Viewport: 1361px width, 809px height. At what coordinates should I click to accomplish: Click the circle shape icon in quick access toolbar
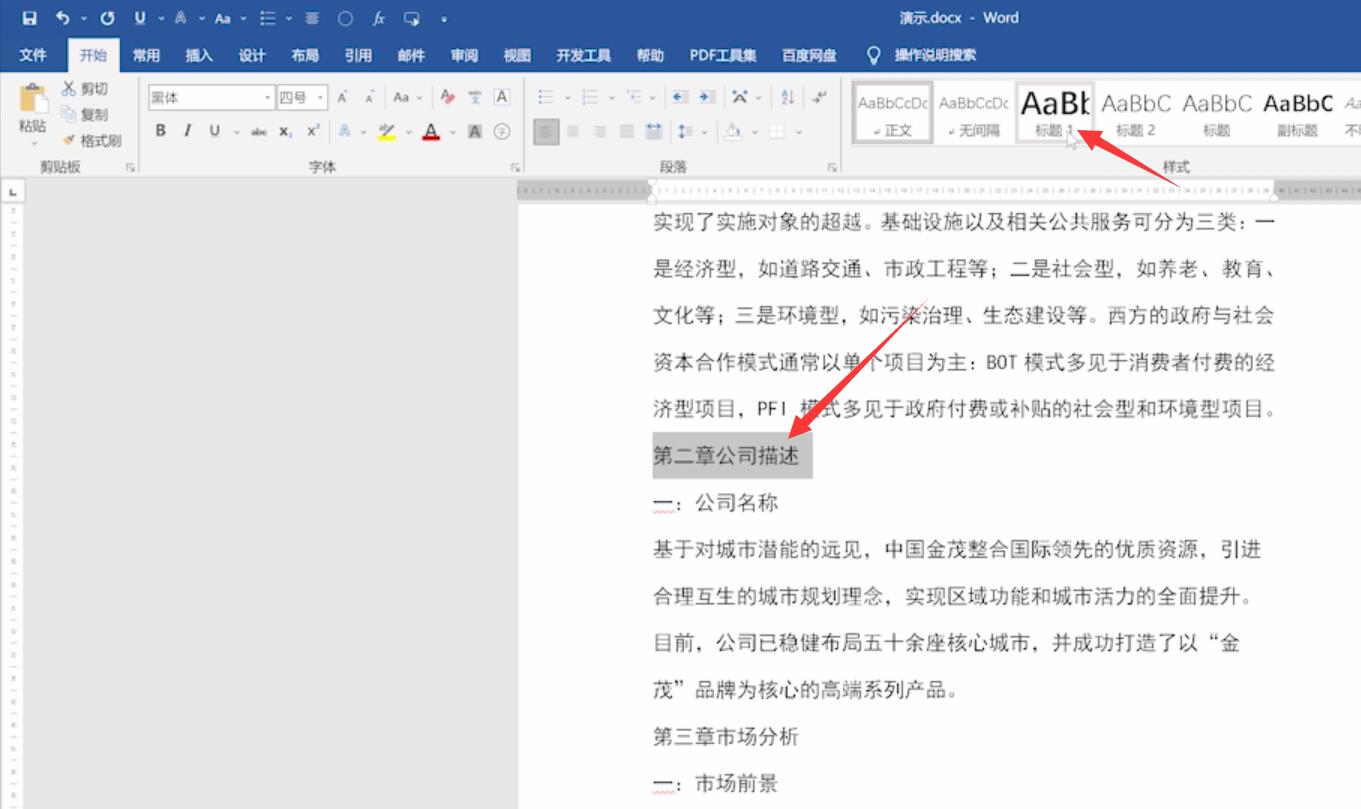click(x=345, y=18)
